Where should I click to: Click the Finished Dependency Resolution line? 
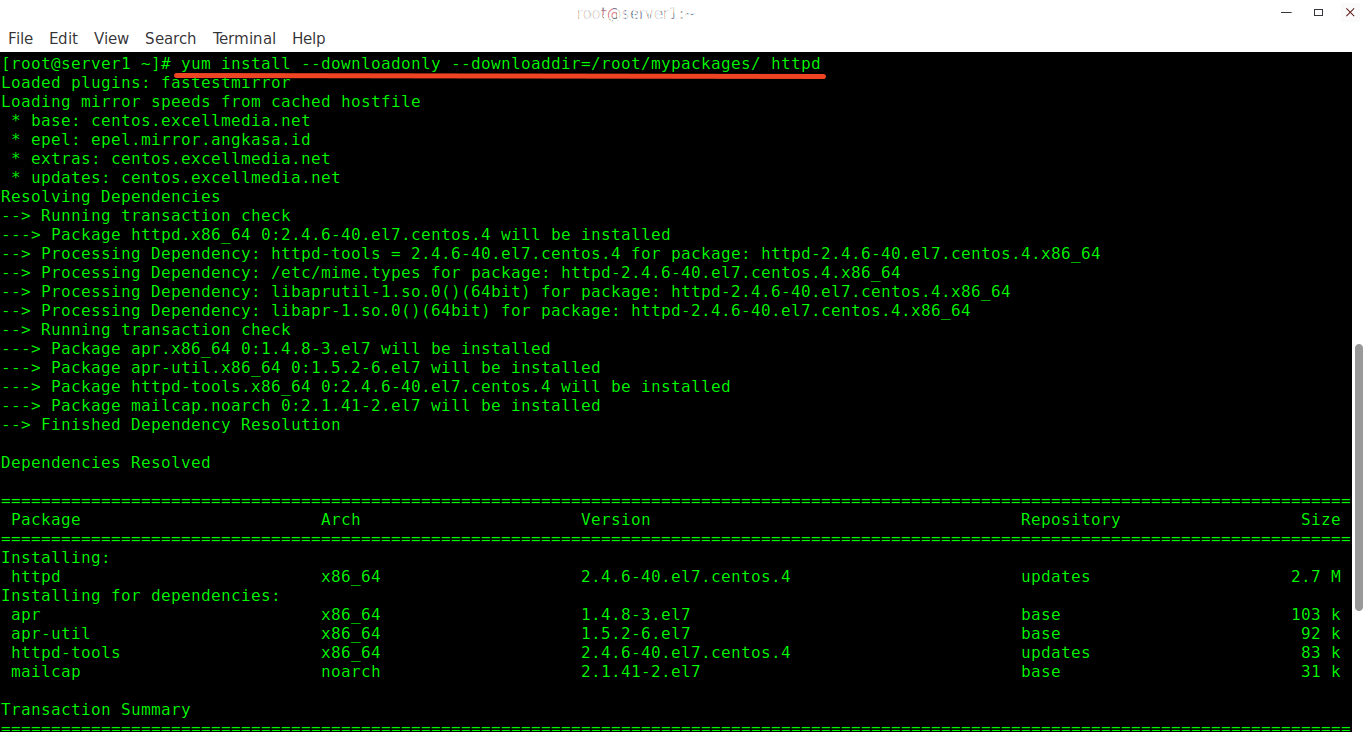pos(168,424)
